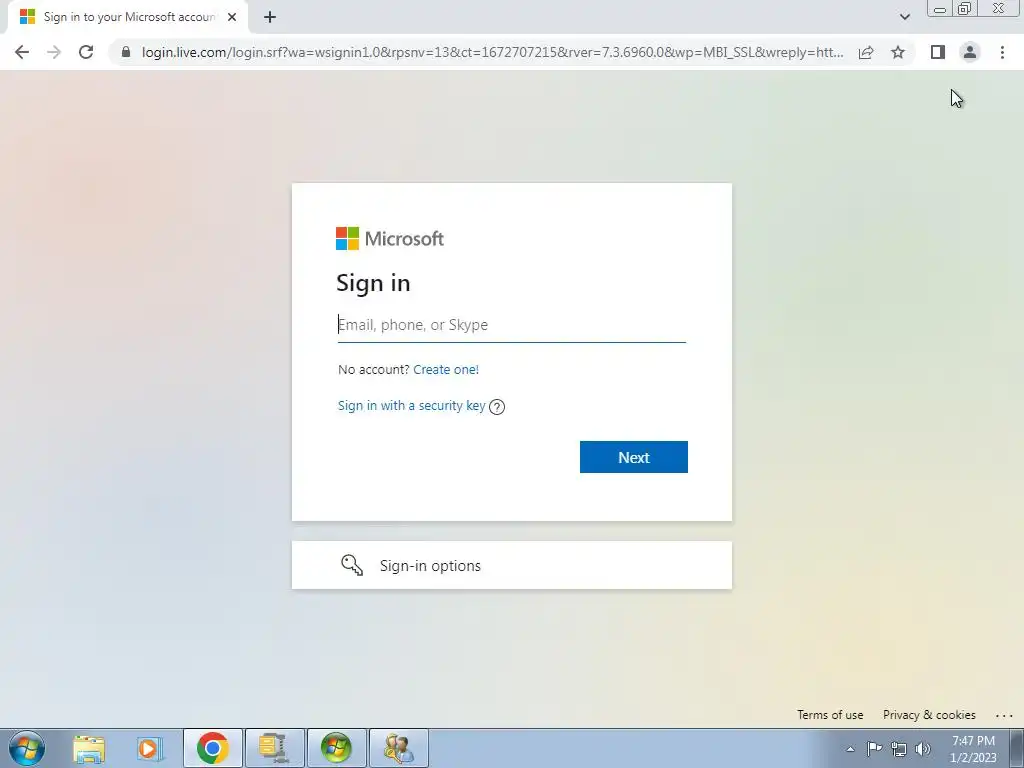Image resolution: width=1024 pixels, height=768 pixels.
Task: Click the Next button
Action: [x=633, y=457]
